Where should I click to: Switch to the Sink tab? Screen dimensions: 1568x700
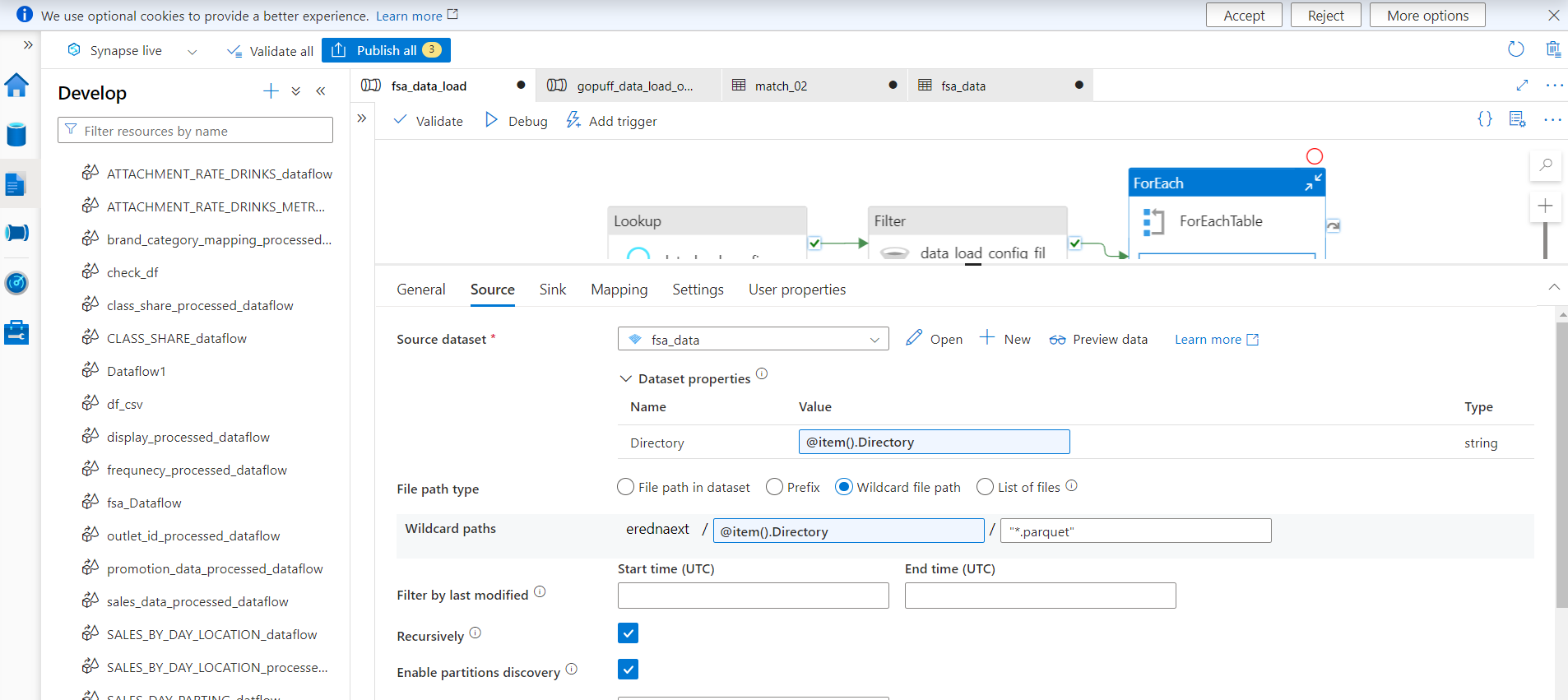click(553, 290)
